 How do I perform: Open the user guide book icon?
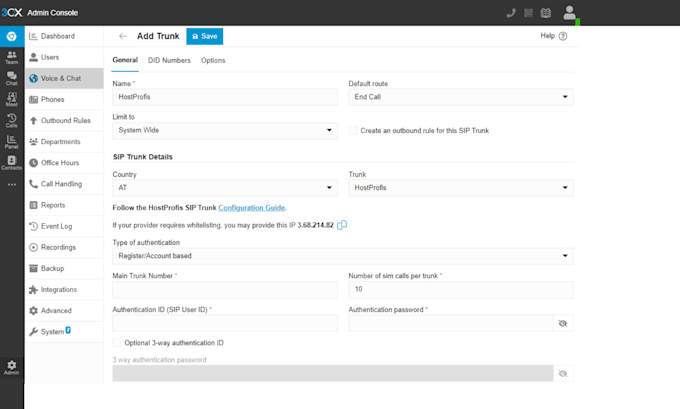click(546, 13)
